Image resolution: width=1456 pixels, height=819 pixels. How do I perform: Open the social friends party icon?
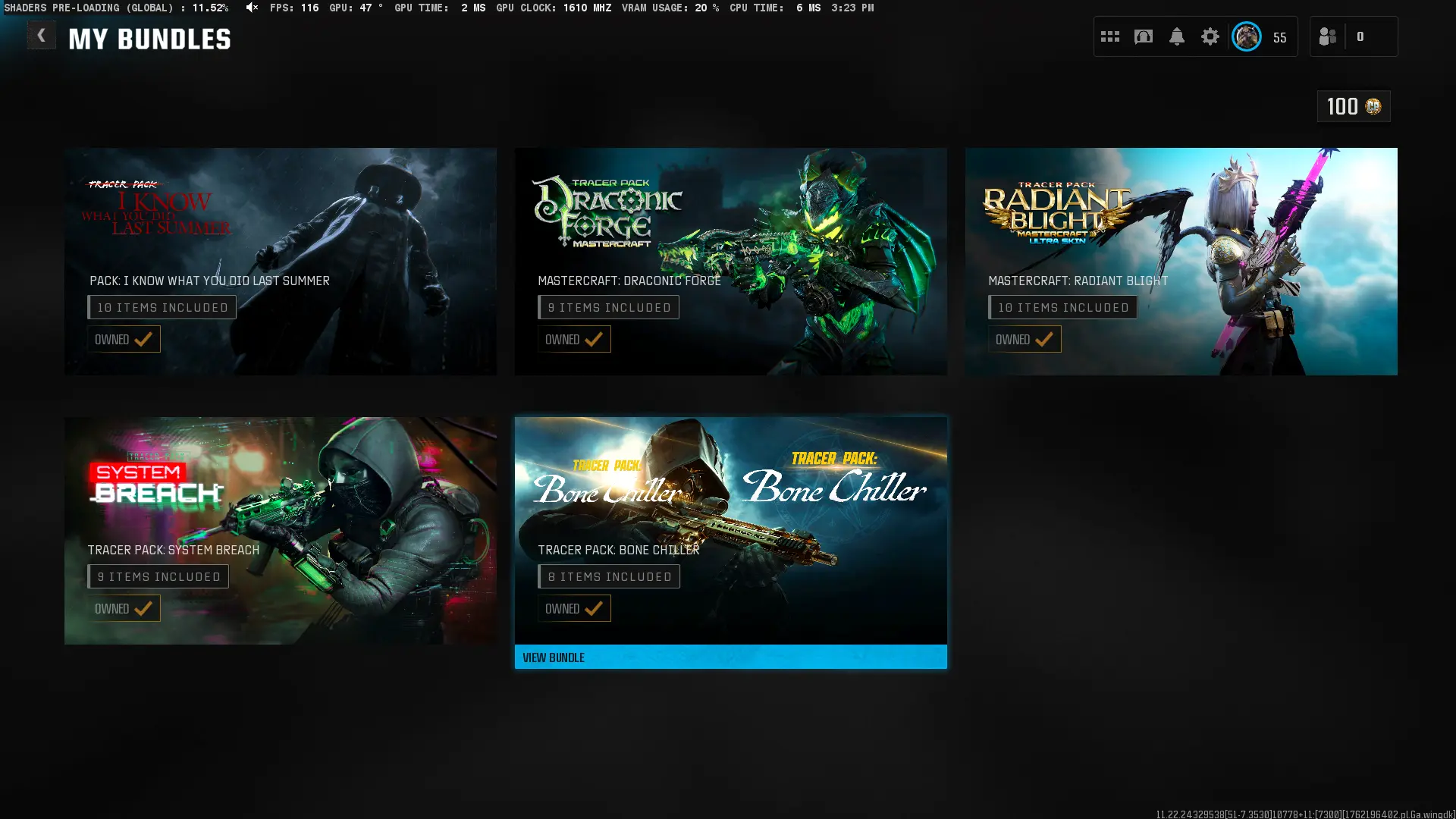(x=1327, y=36)
